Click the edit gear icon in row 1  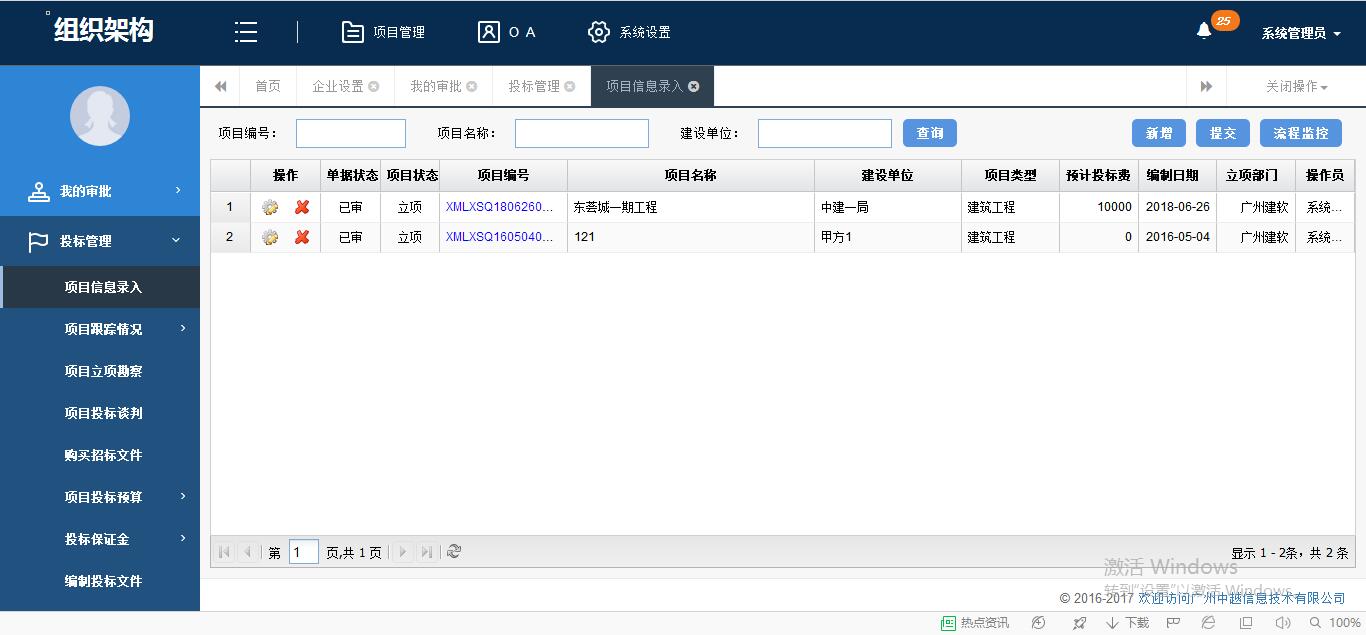tap(270, 208)
